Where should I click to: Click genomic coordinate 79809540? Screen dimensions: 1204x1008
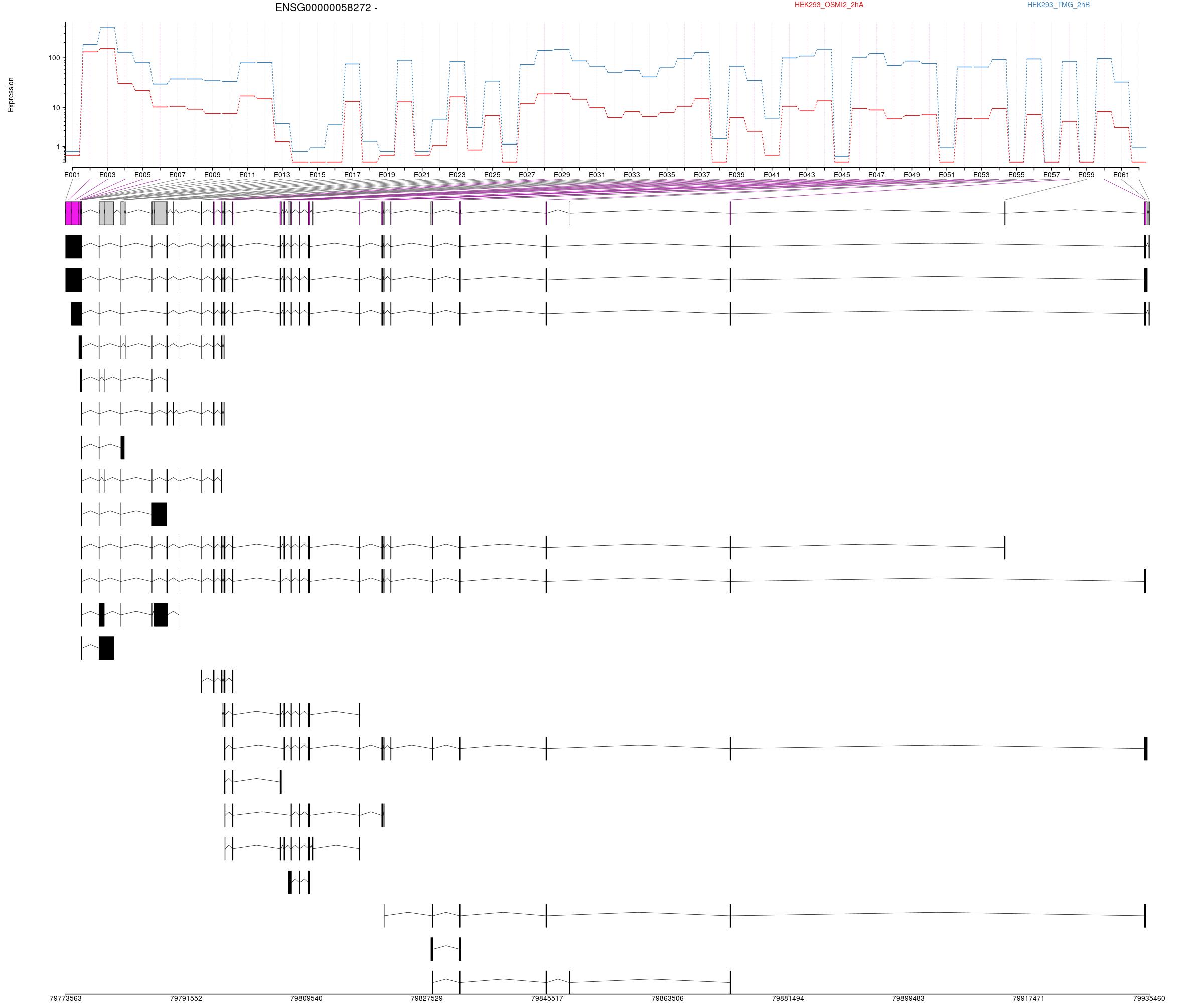tap(306, 998)
